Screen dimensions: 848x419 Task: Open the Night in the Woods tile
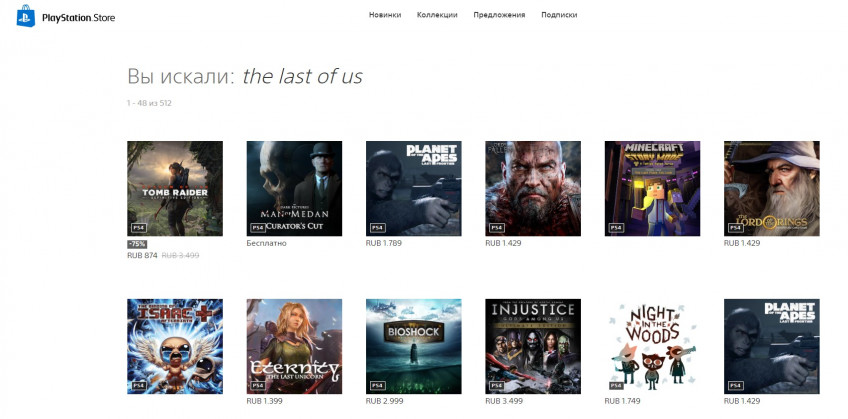[652, 347]
